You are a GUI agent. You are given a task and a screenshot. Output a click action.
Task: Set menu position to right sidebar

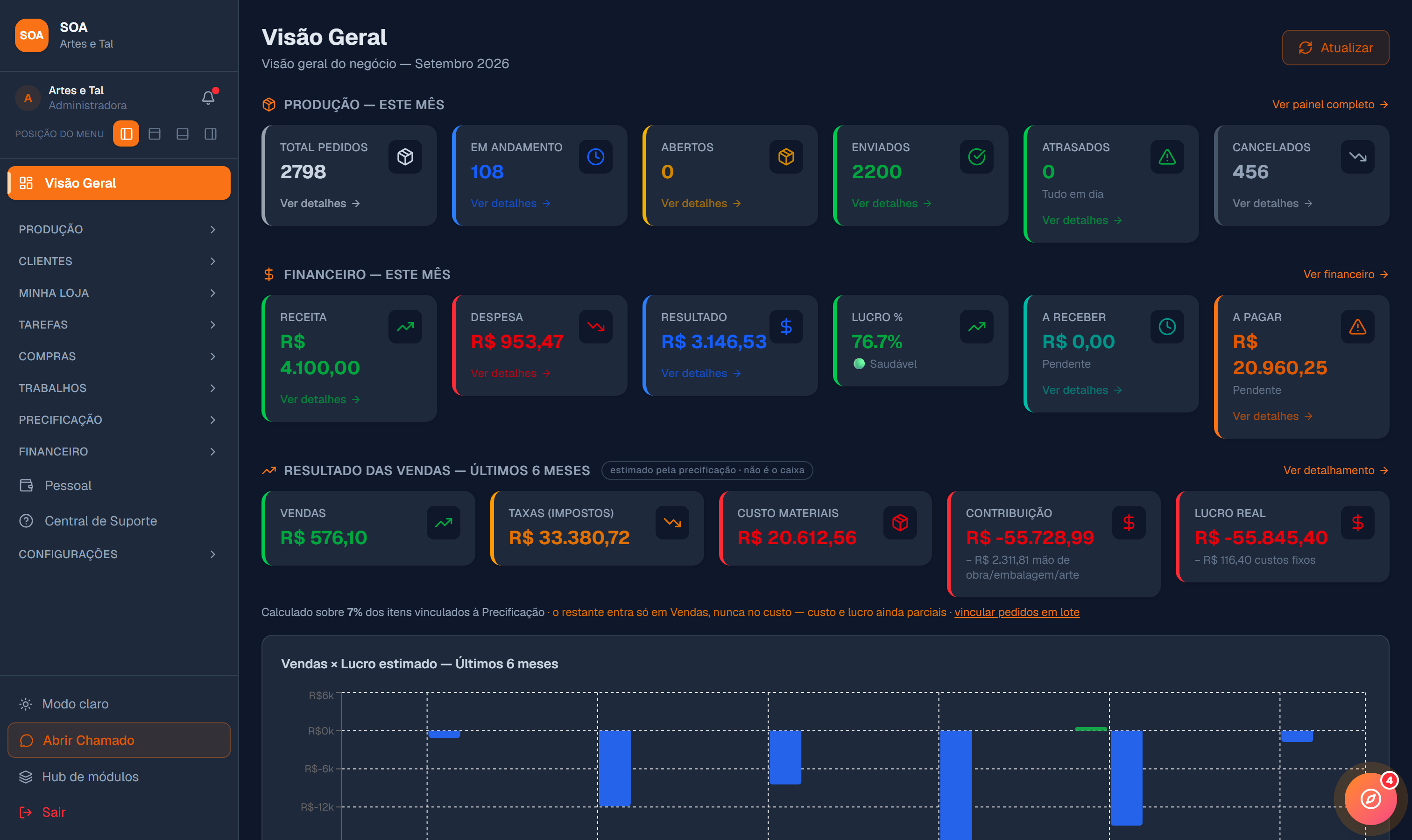pyautogui.click(x=211, y=133)
